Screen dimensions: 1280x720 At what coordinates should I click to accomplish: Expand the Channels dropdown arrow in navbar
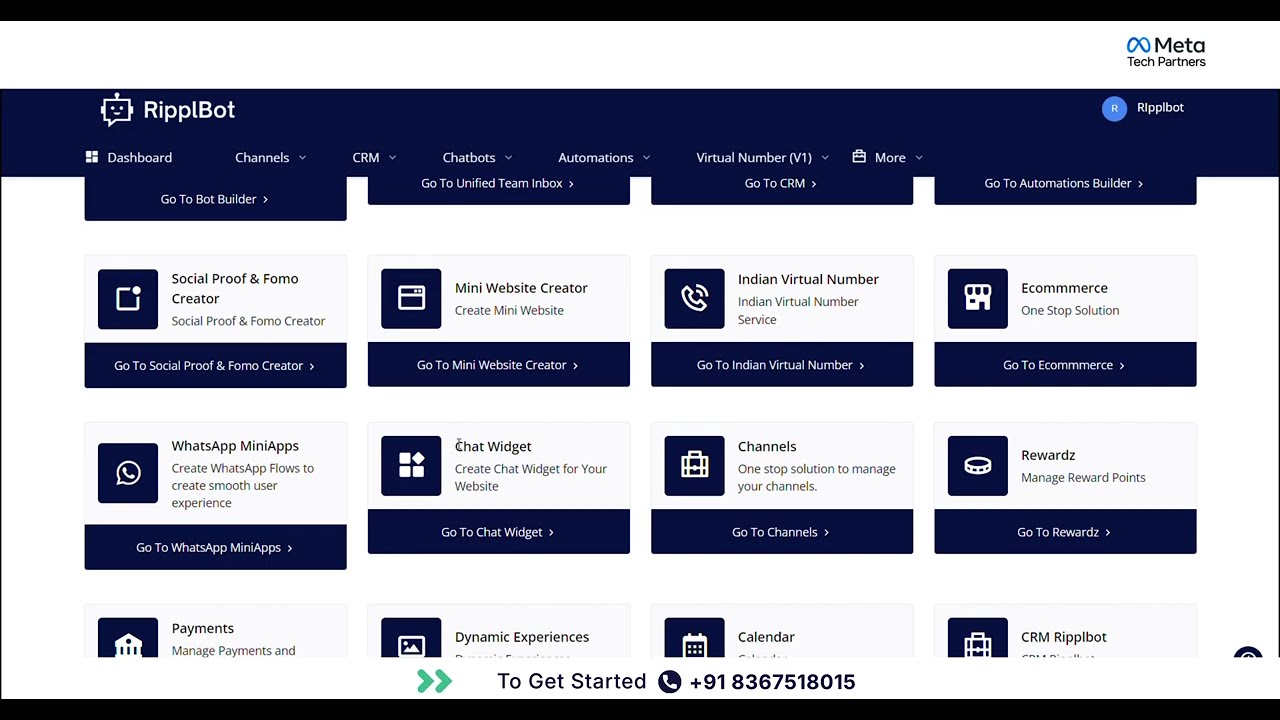click(x=302, y=158)
